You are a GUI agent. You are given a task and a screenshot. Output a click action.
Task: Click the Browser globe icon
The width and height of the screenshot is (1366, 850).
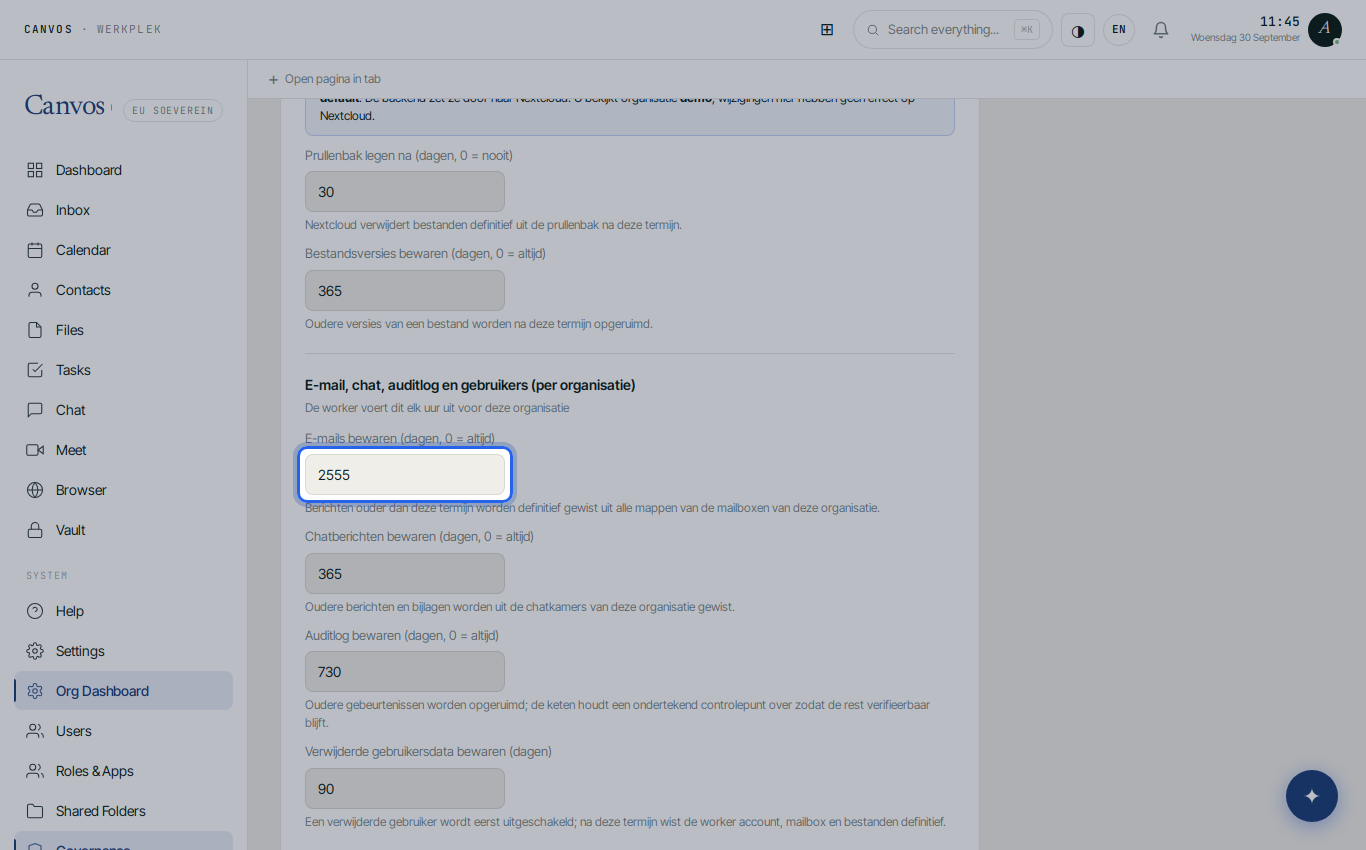(x=35, y=490)
